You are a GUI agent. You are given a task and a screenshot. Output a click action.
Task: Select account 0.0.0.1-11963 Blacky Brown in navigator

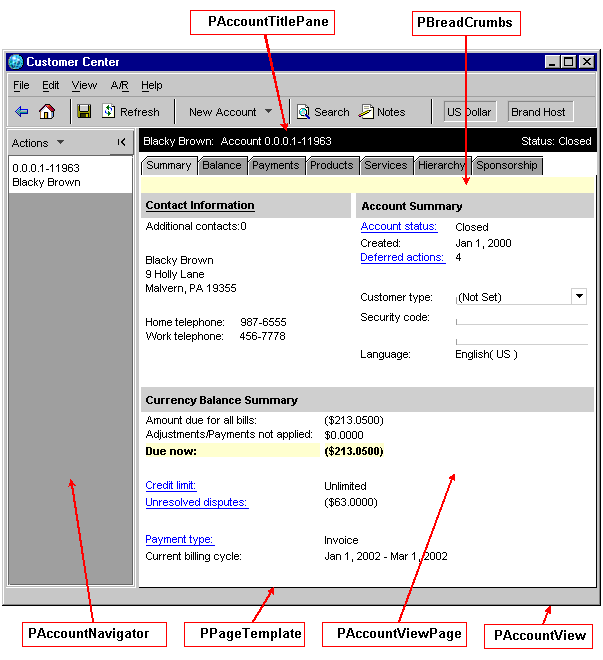click(70, 175)
